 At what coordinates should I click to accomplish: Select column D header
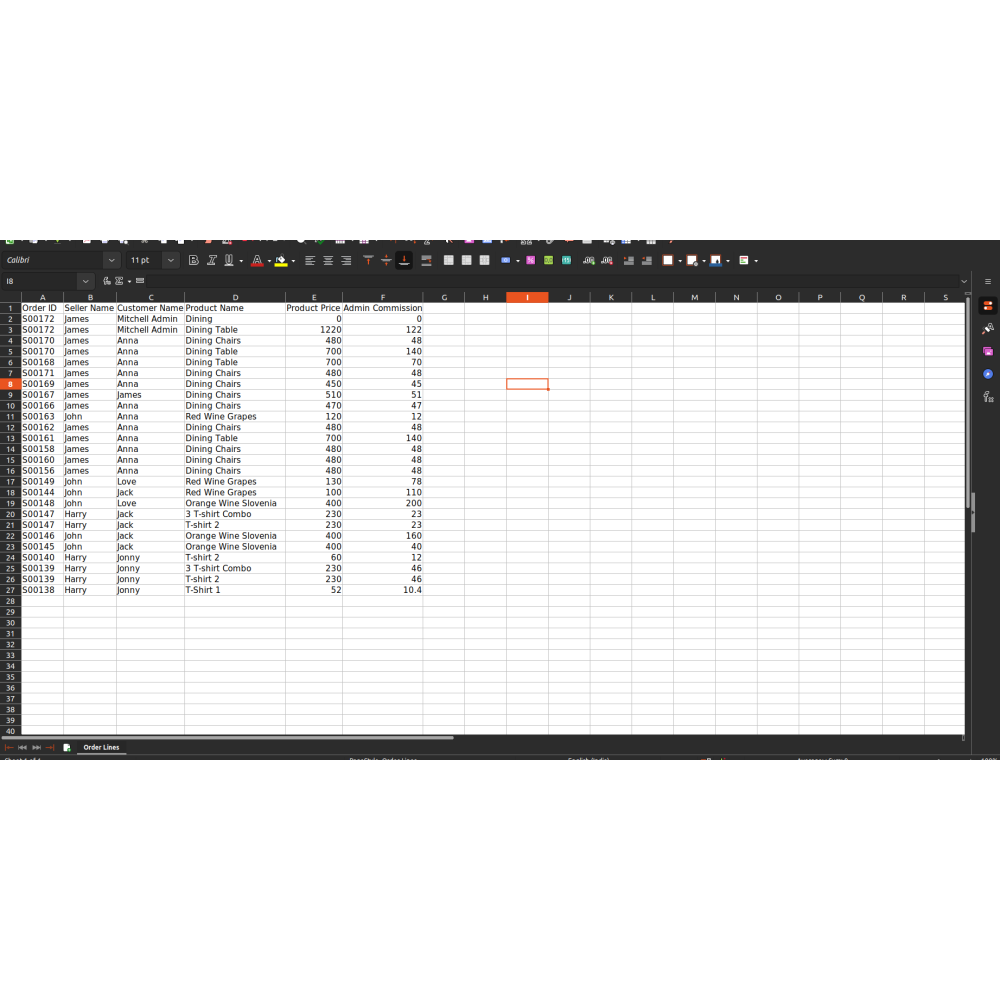point(235,297)
